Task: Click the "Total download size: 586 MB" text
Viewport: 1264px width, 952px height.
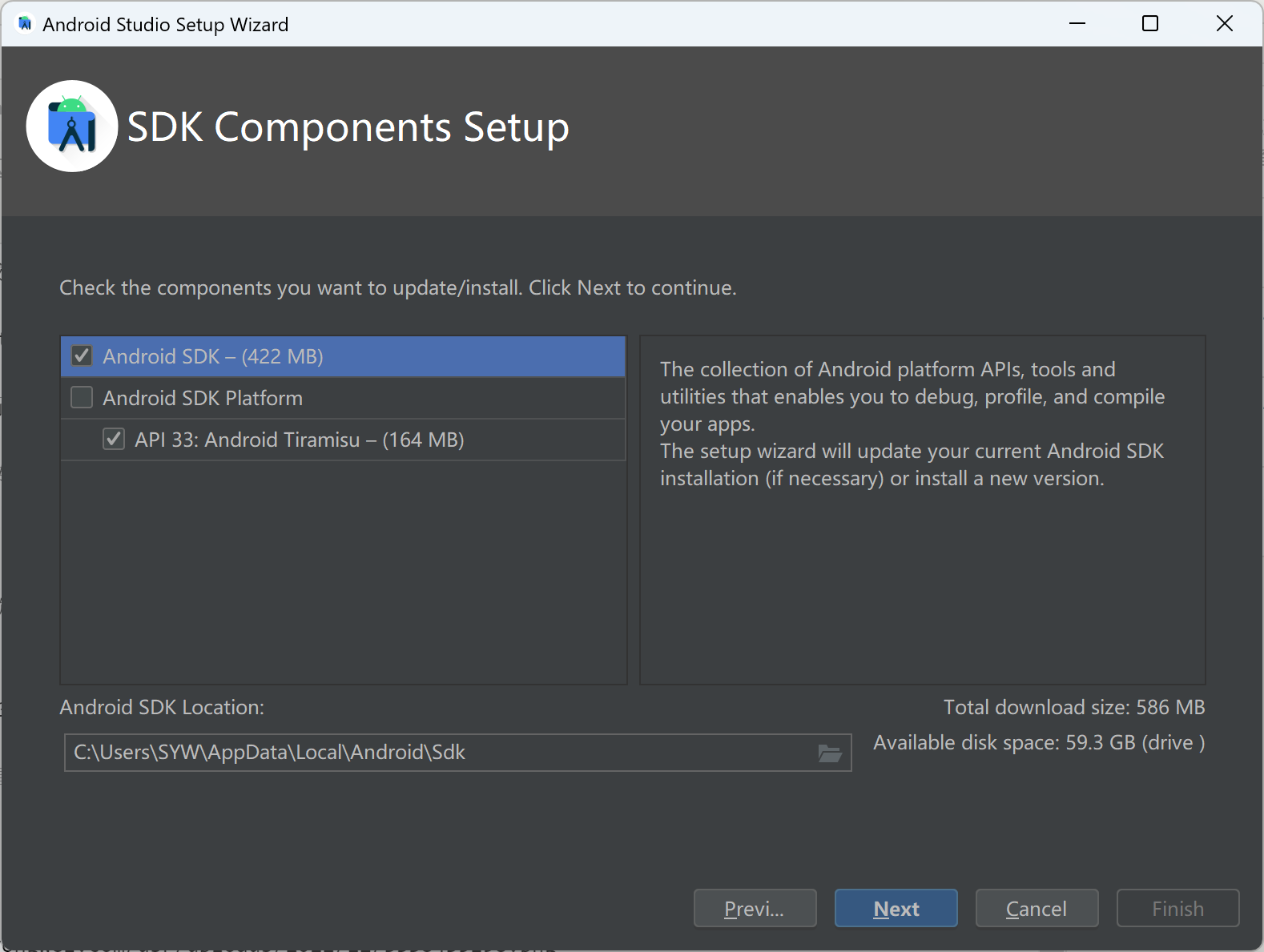Action: [x=1074, y=707]
